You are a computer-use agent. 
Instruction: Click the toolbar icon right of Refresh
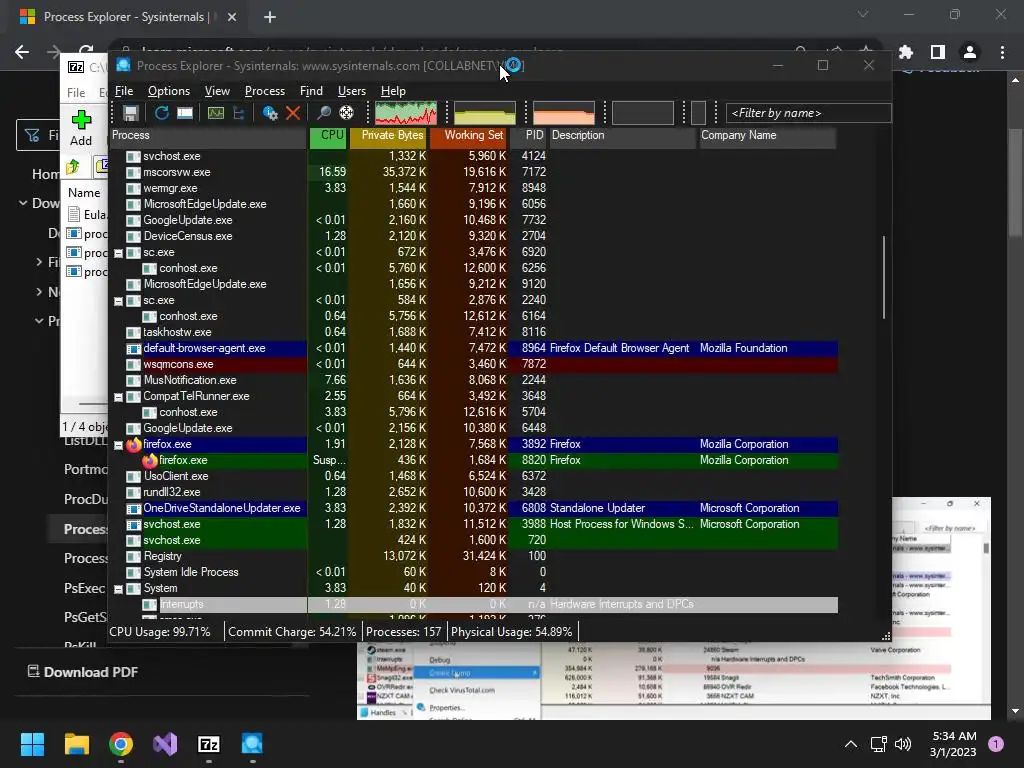(185, 113)
